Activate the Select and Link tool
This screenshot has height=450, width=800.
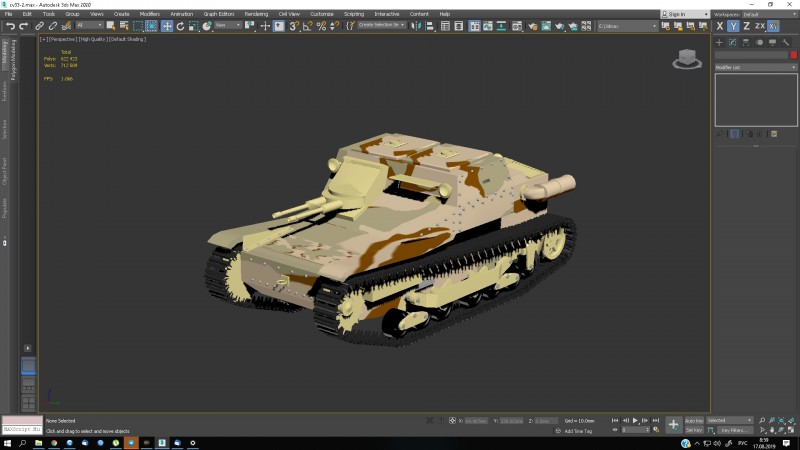coord(39,26)
